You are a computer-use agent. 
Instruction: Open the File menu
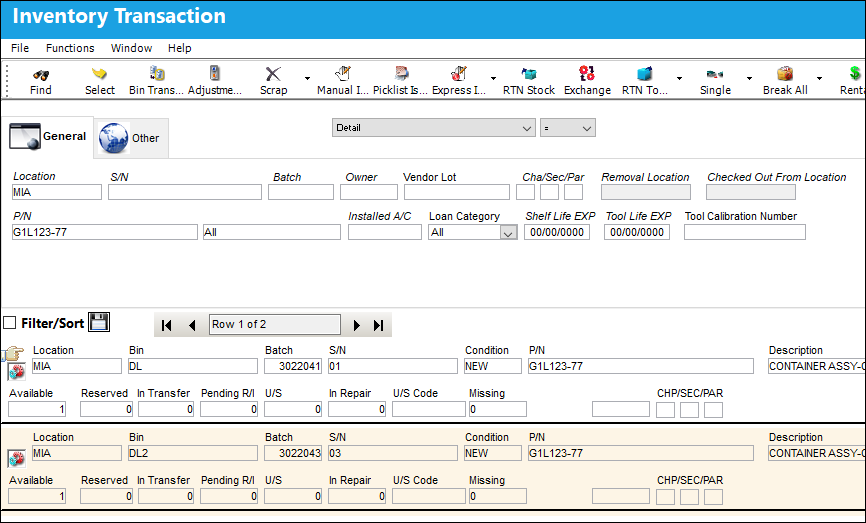(20, 48)
